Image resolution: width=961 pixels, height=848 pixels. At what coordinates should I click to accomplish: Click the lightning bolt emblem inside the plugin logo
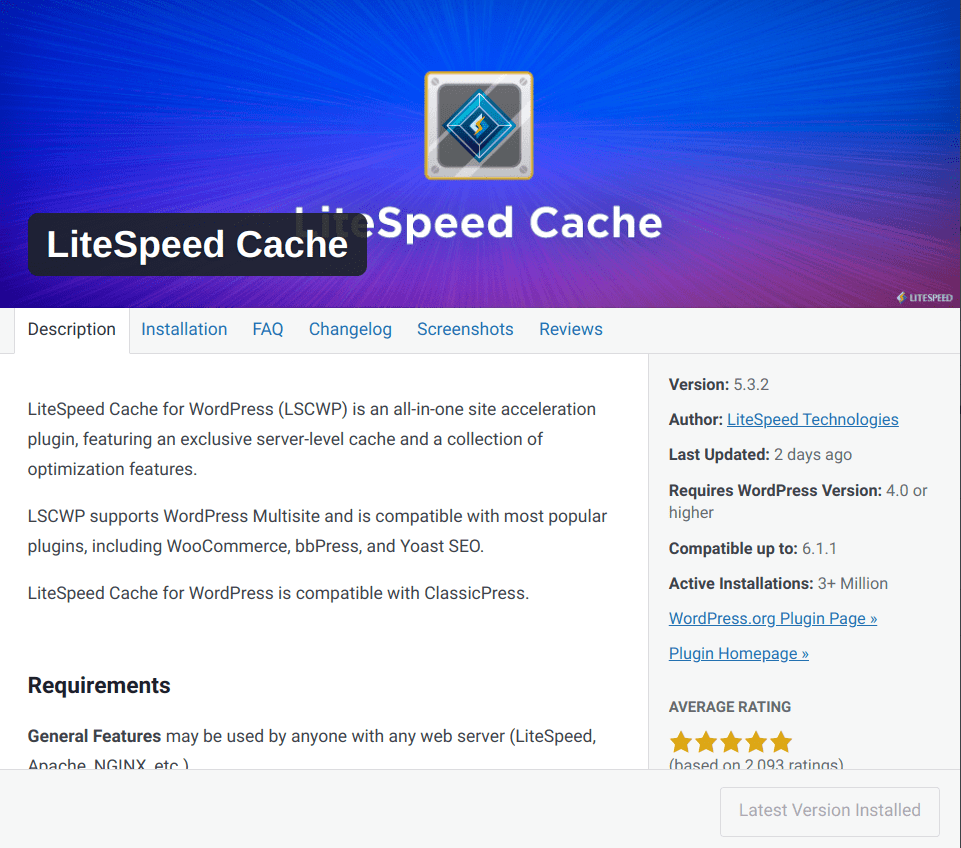(x=478, y=124)
